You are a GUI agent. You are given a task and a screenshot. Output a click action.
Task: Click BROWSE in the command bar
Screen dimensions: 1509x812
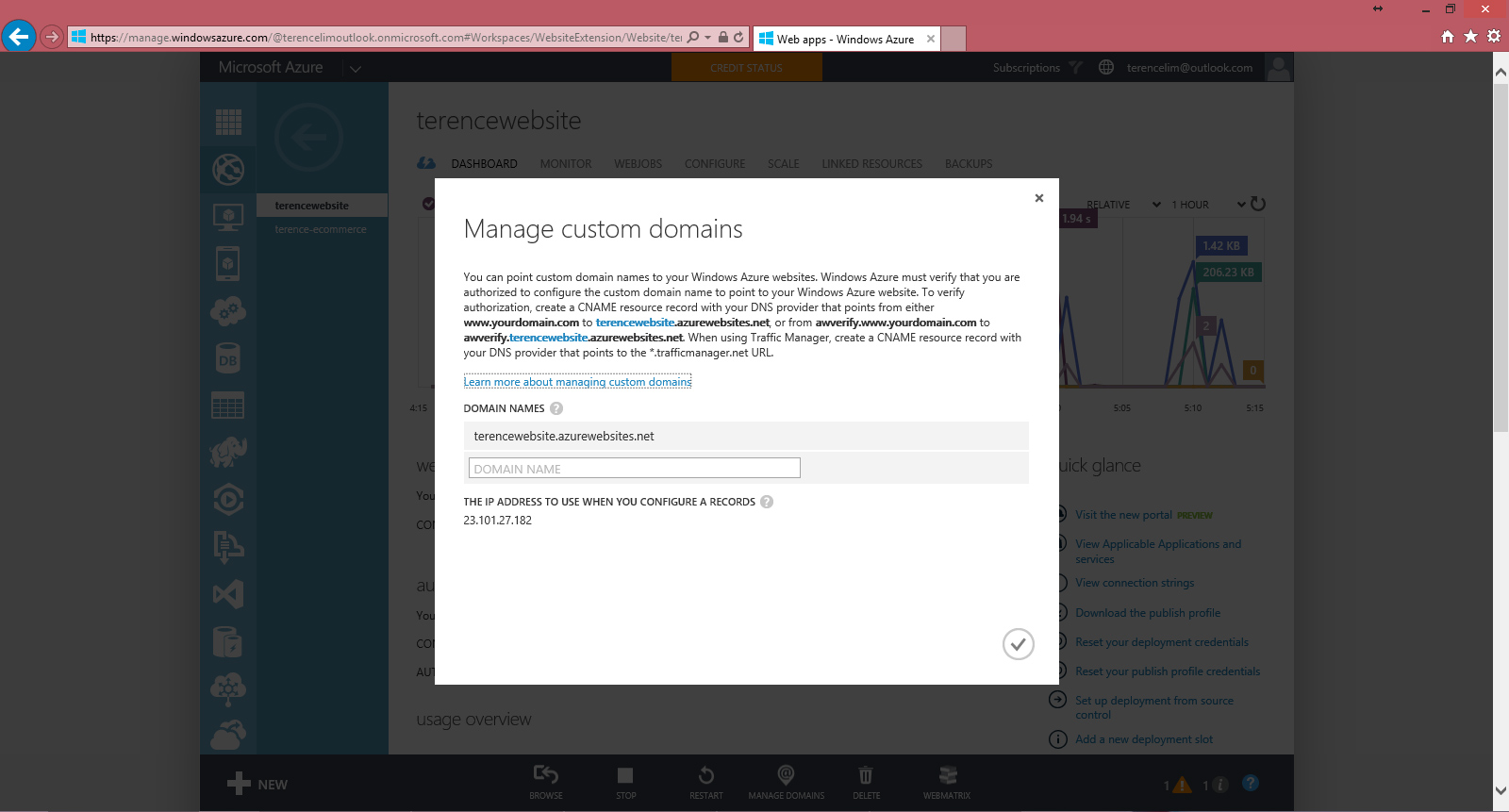click(546, 782)
